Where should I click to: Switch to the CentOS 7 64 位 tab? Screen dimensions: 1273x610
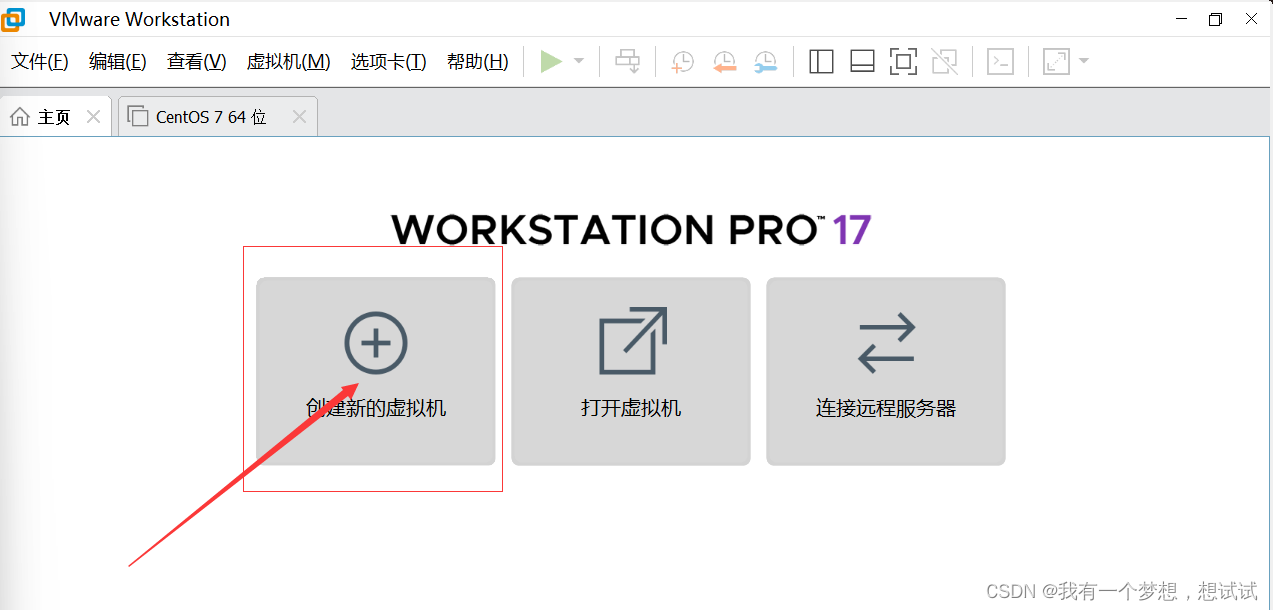coord(218,117)
